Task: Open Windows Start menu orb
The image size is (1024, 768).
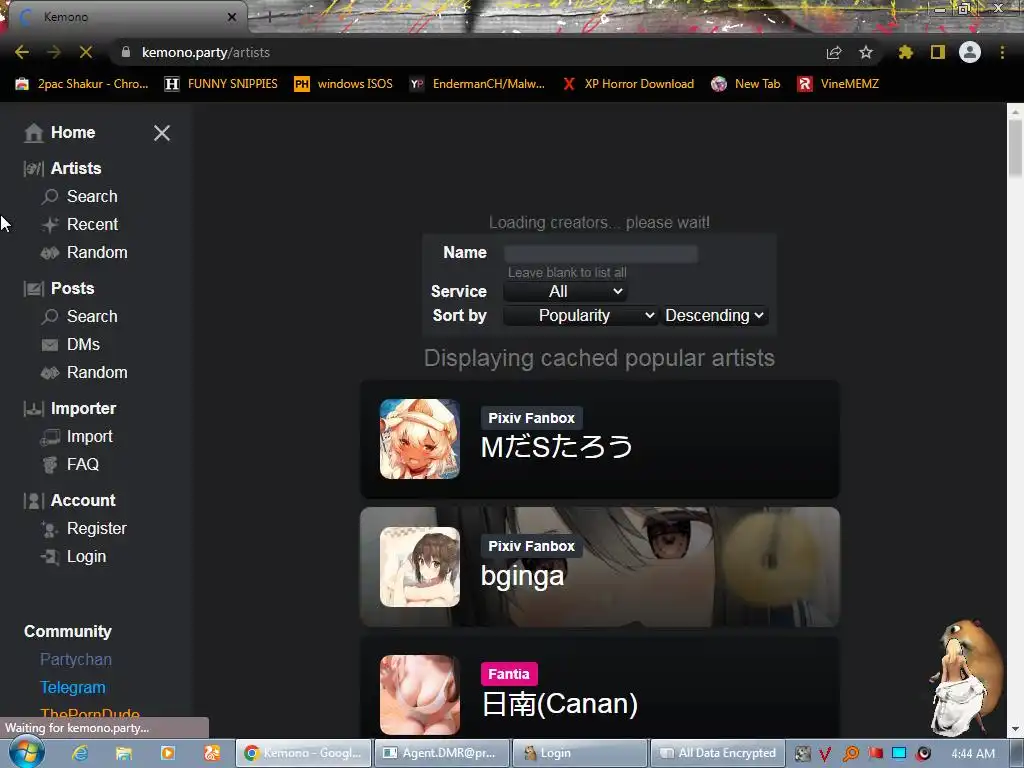Action: point(26,753)
